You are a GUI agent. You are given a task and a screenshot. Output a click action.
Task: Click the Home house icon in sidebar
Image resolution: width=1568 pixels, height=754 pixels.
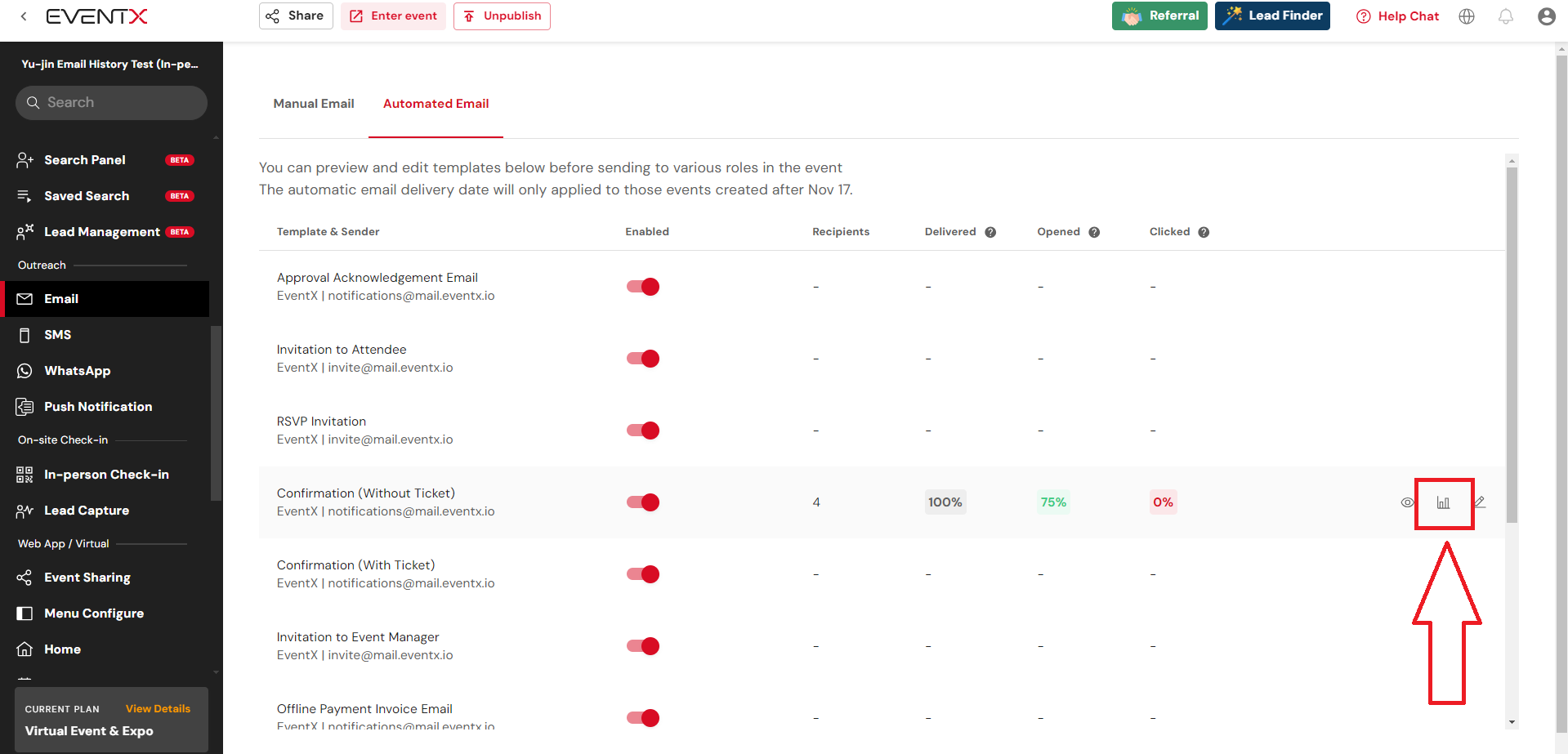[25, 649]
